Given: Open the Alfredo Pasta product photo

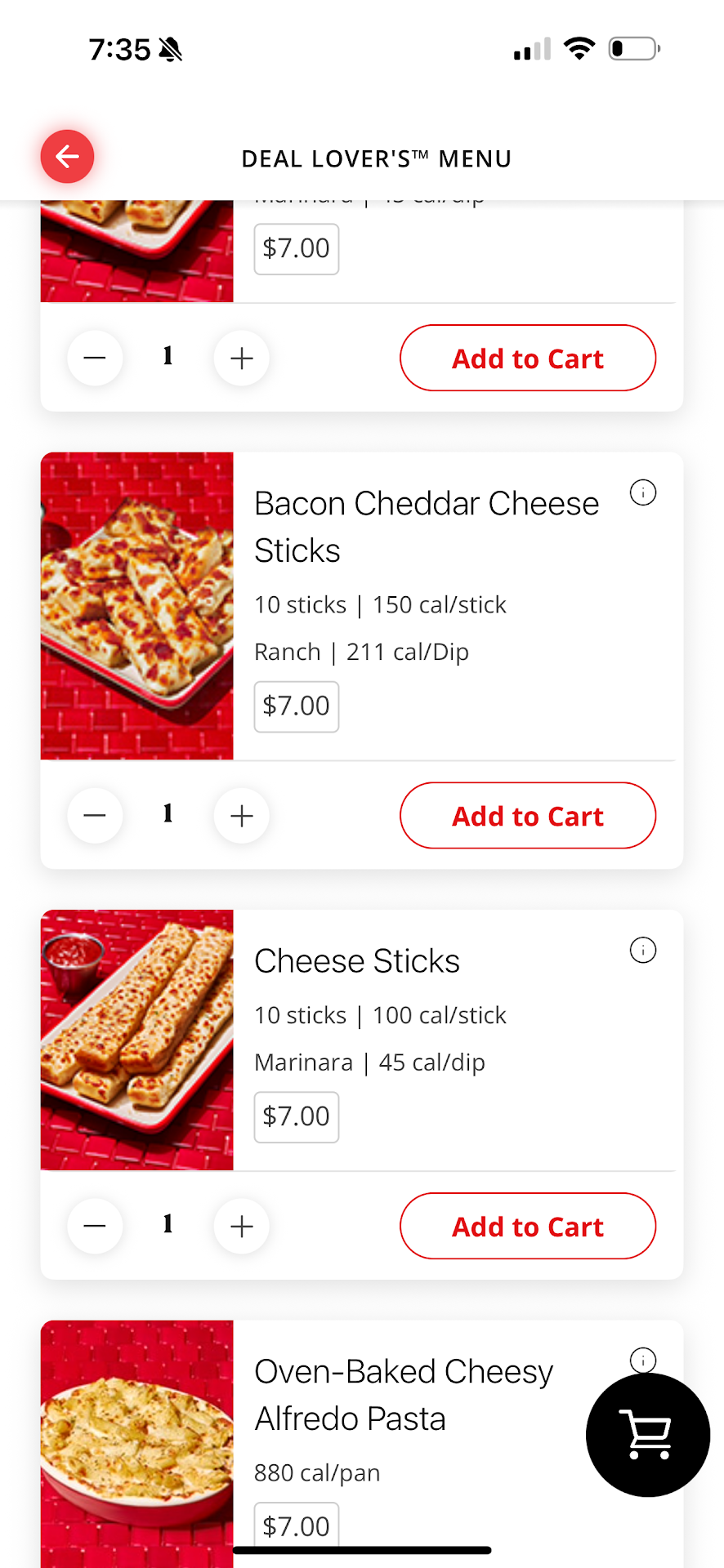Looking at the screenshot, I should 137,1441.
